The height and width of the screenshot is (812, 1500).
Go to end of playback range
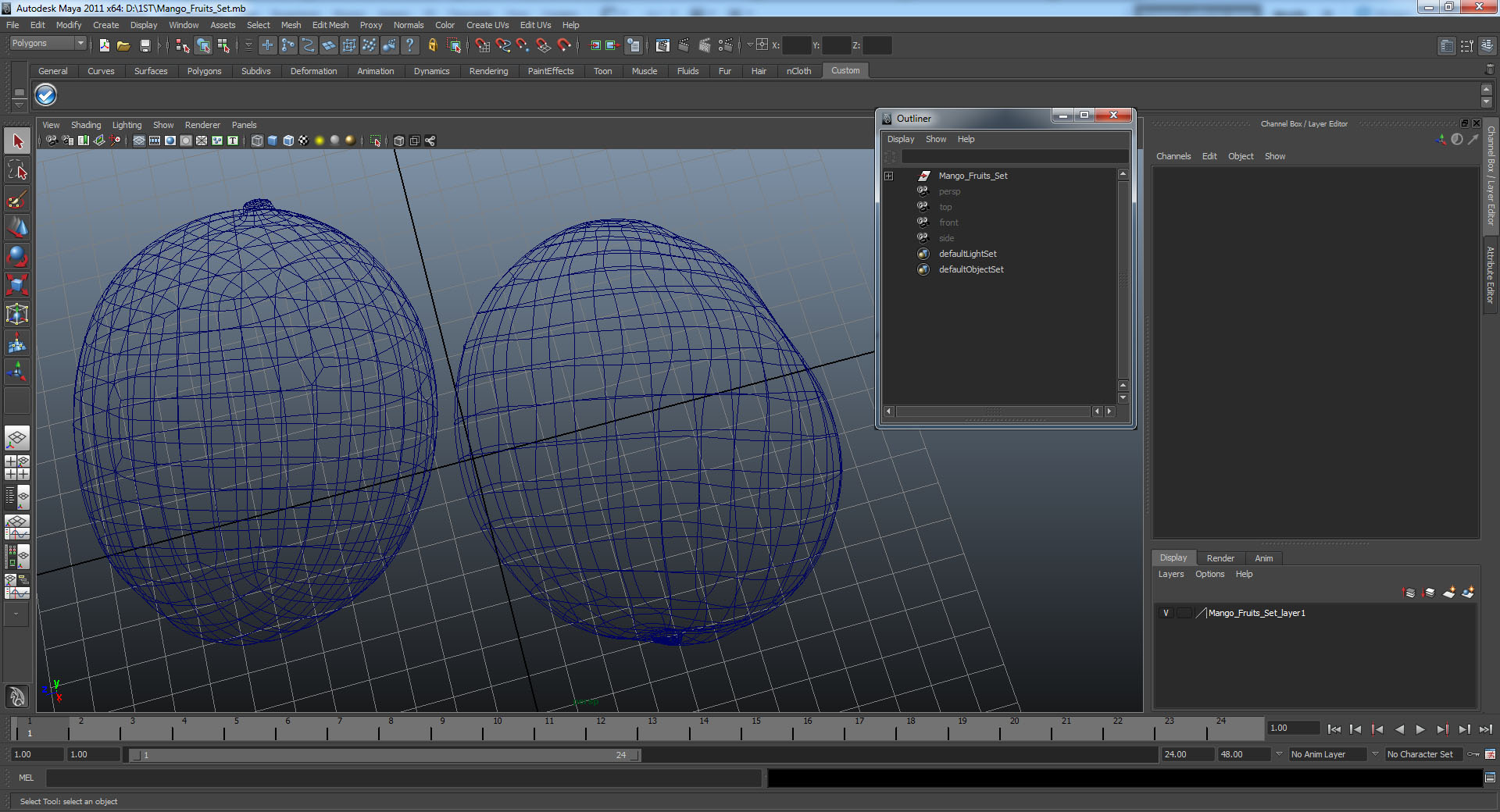(1485, 729)
